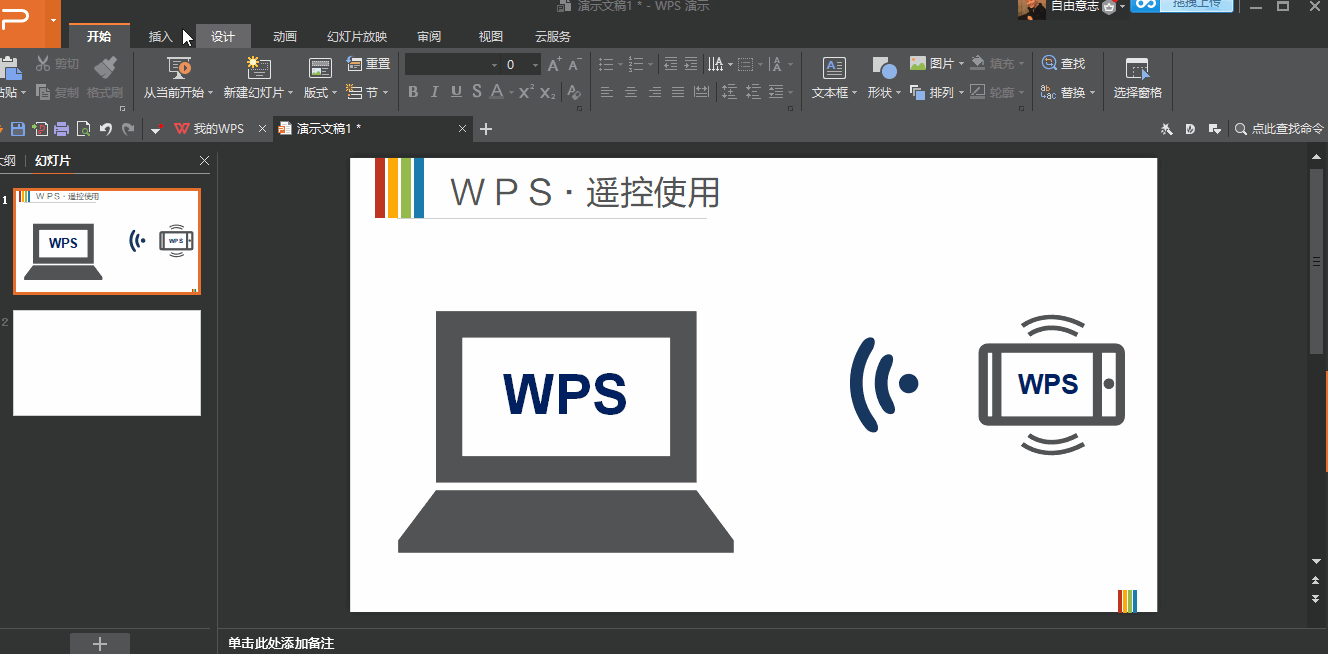
Task: Align text right in paragraph group
Action: click(654, 92)
